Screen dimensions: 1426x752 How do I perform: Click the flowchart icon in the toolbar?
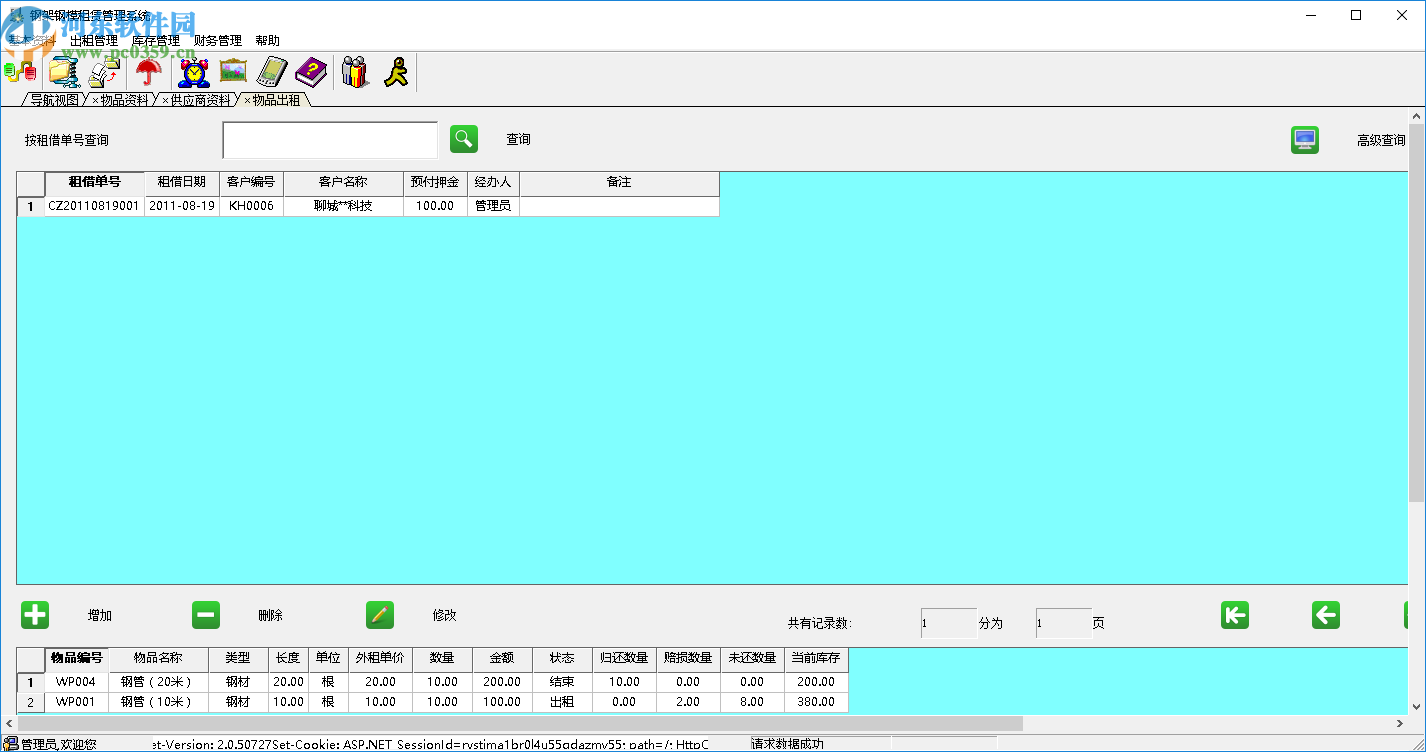click(x=20, y=72)
